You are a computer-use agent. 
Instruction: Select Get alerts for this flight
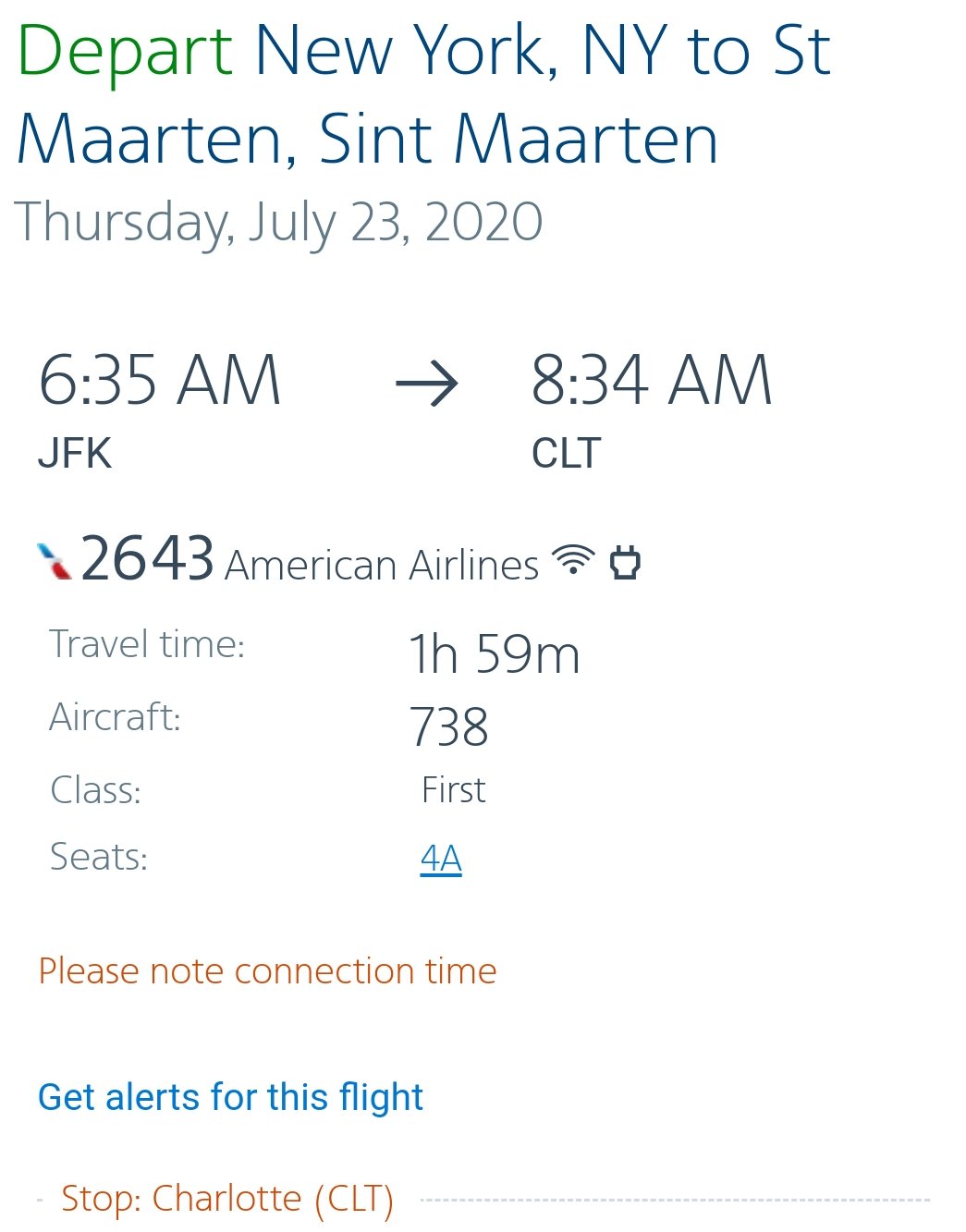(230, 1097)
